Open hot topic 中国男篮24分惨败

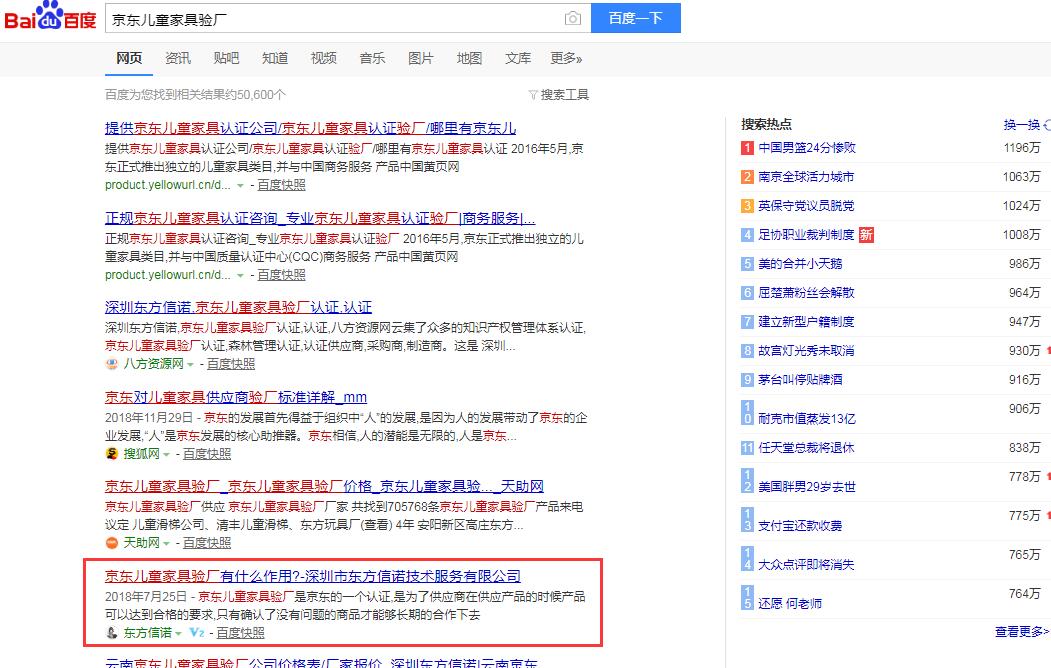(x=806, y=148)
